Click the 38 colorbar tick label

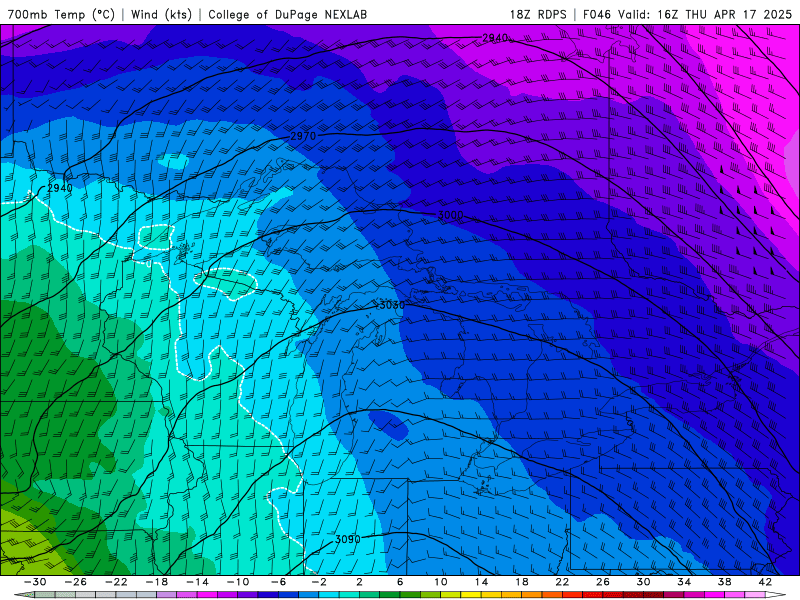pos(724,582)
